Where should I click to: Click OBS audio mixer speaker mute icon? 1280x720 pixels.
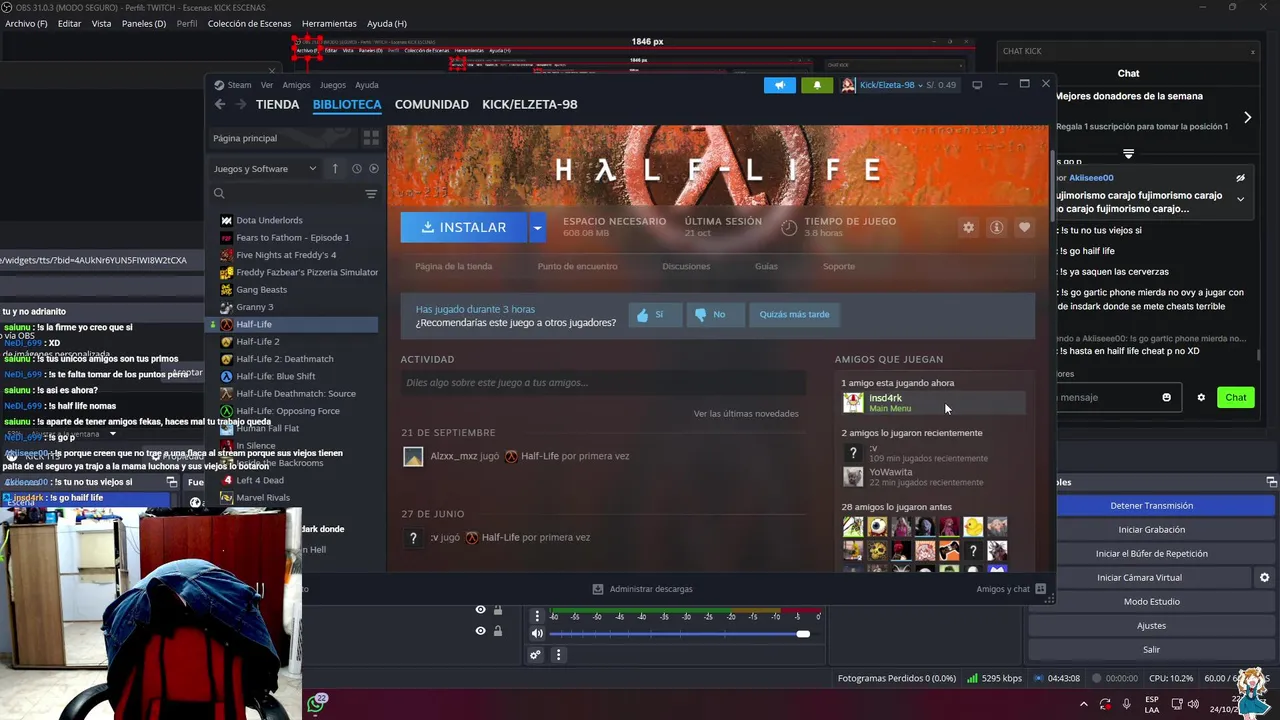tap(537, 633)
